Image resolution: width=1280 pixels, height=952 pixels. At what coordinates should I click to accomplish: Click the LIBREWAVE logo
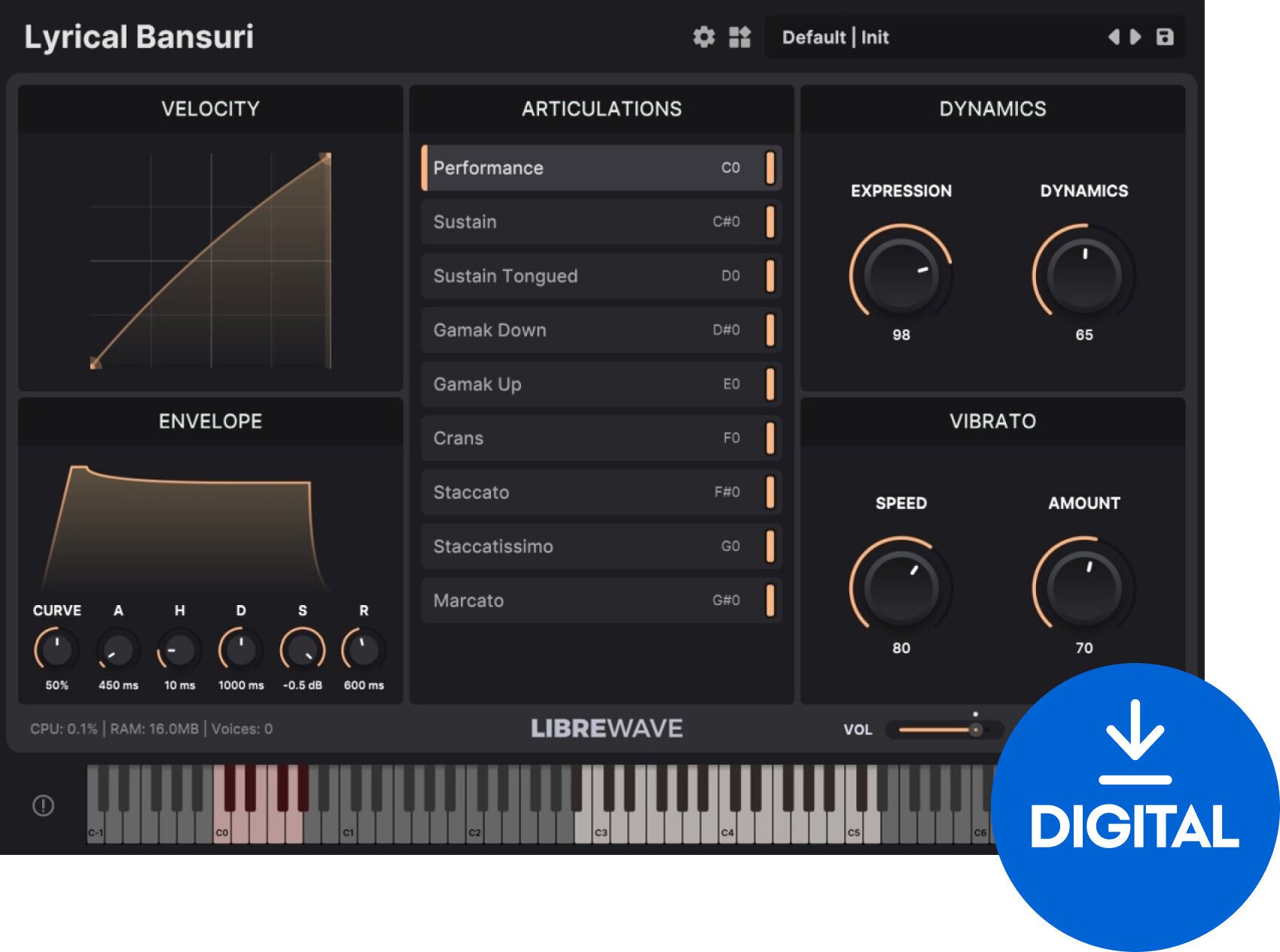click(607, 728)
